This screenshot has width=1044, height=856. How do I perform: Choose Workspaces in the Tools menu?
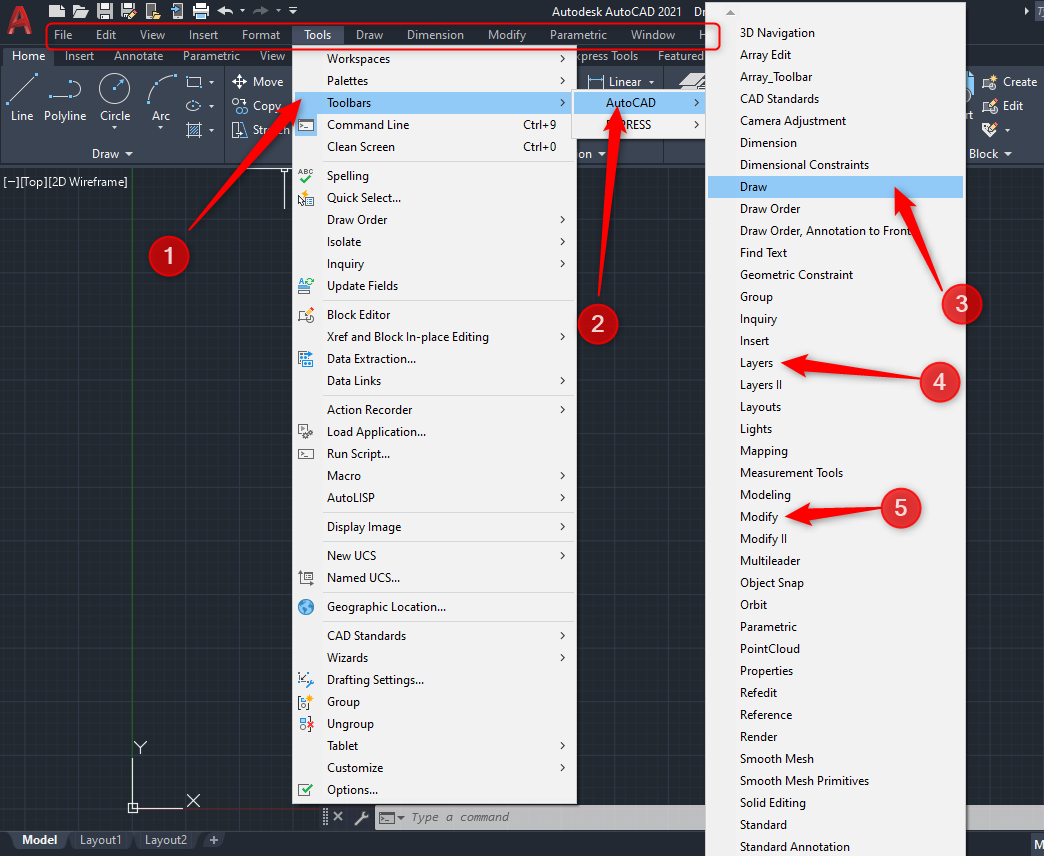[434, 59]
